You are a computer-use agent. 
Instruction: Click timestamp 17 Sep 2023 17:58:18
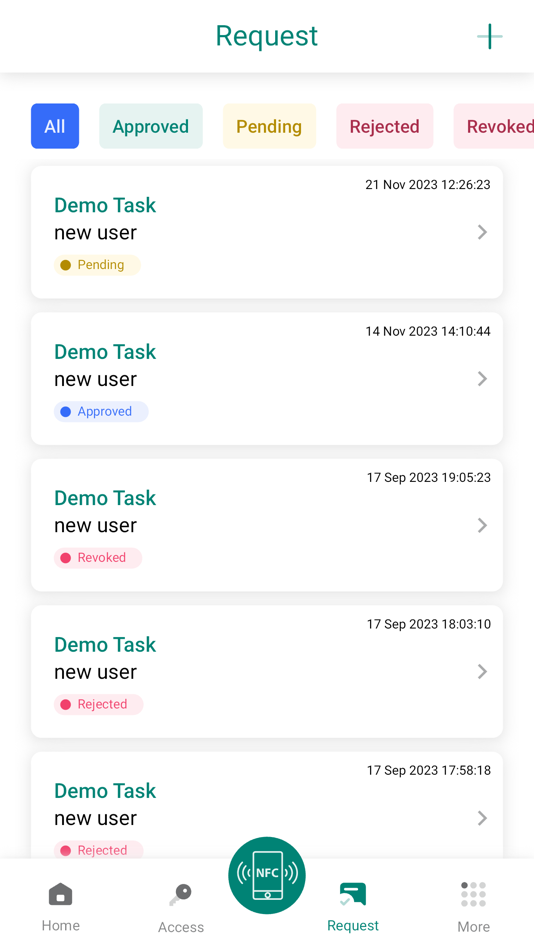tap(429, 771)
